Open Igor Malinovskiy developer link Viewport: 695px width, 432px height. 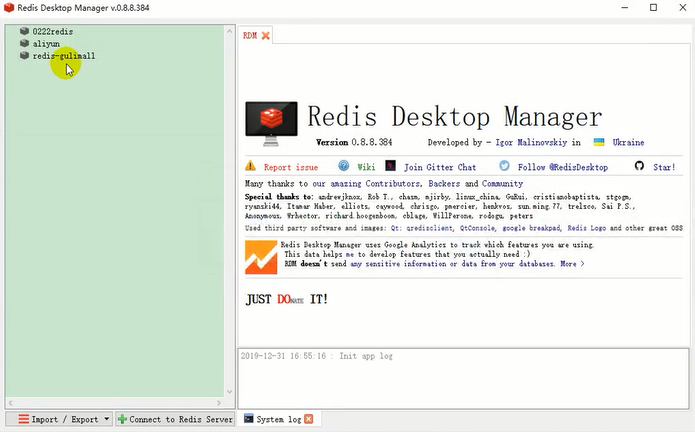tap(531, 142)
